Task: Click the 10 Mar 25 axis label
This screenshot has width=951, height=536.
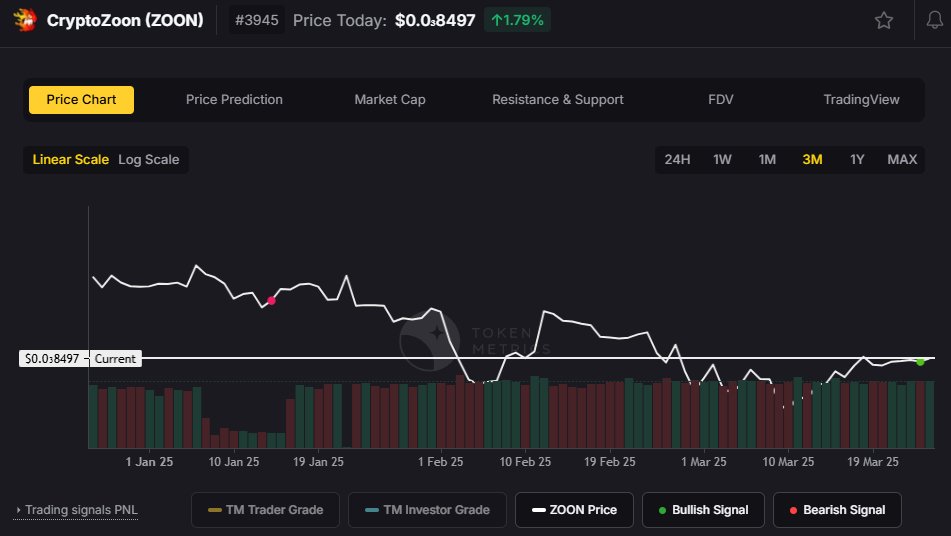Action: point(788,462)
